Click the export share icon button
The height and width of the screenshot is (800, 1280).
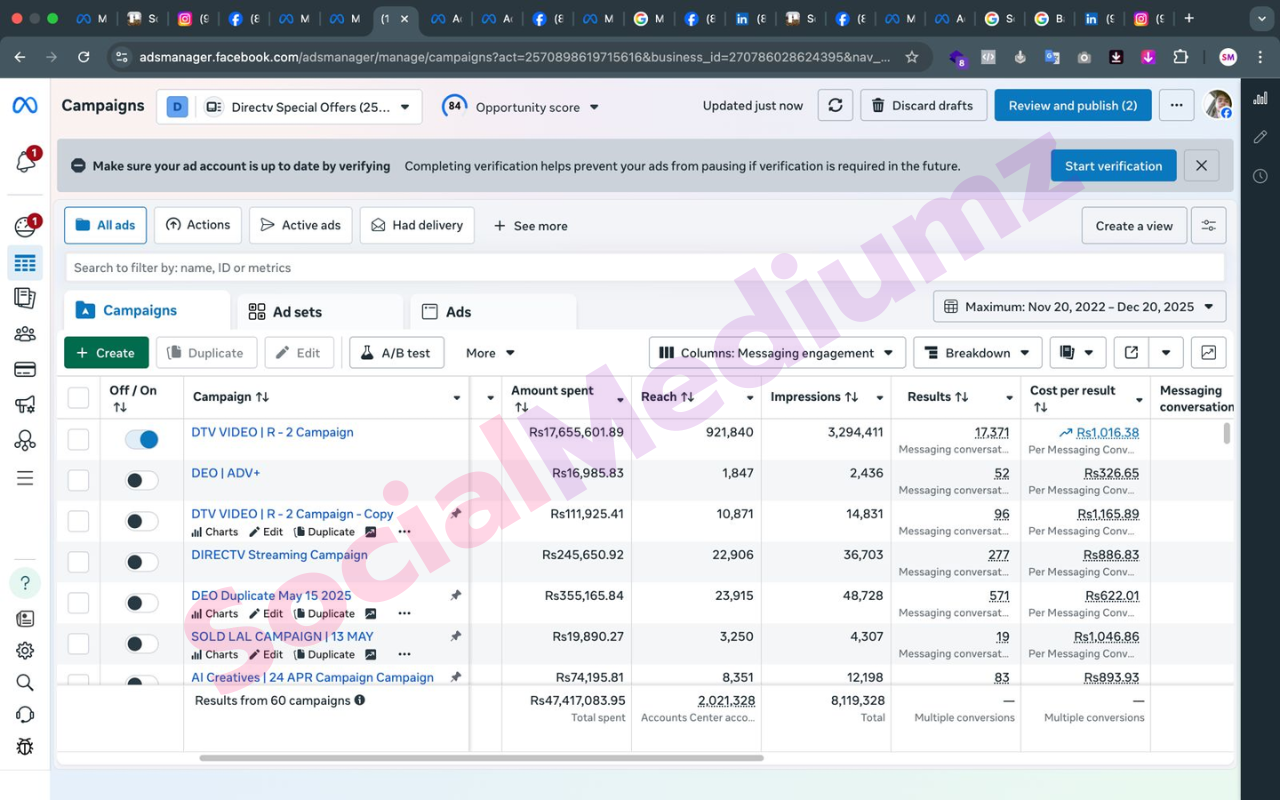point(1131,353)
